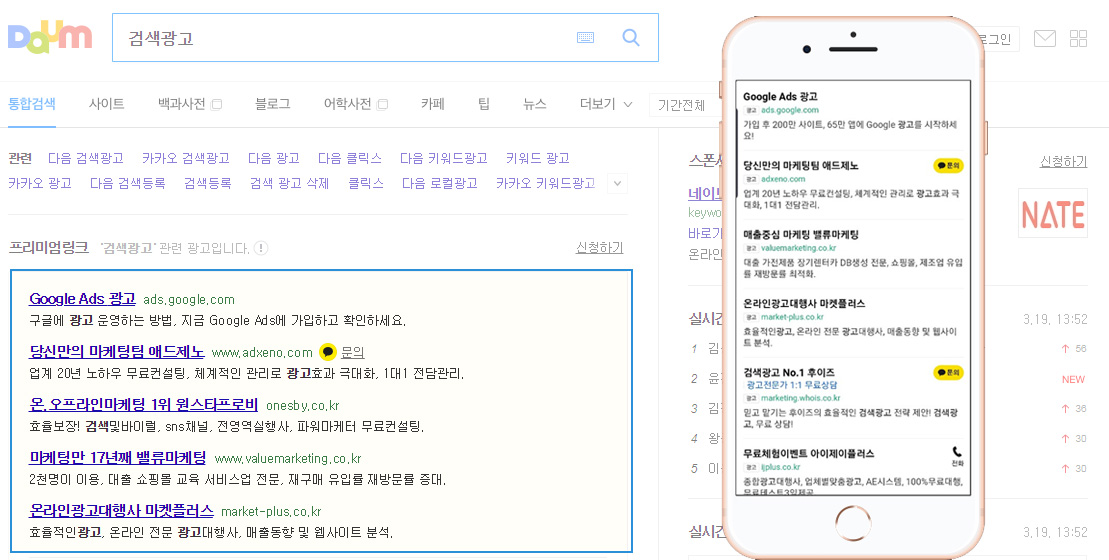The width and height of the screenshot is (1109, 560).
Task: Open 당신만의 마케팅팀 애드제노 ad link
Action: tap(117, 351)
